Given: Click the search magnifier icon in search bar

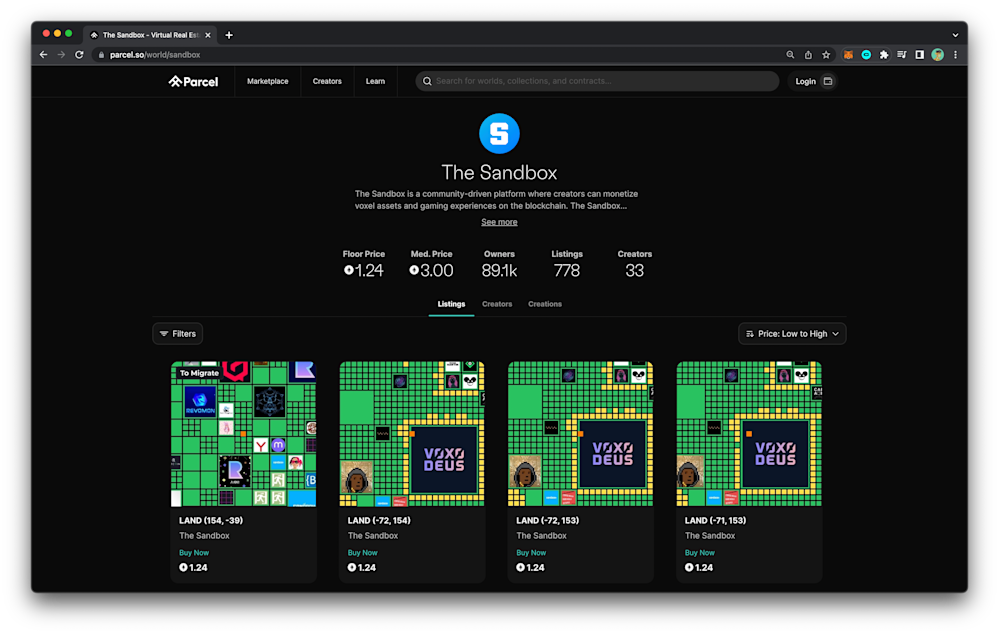Looking at the screenshot, I should coord(428,81).
